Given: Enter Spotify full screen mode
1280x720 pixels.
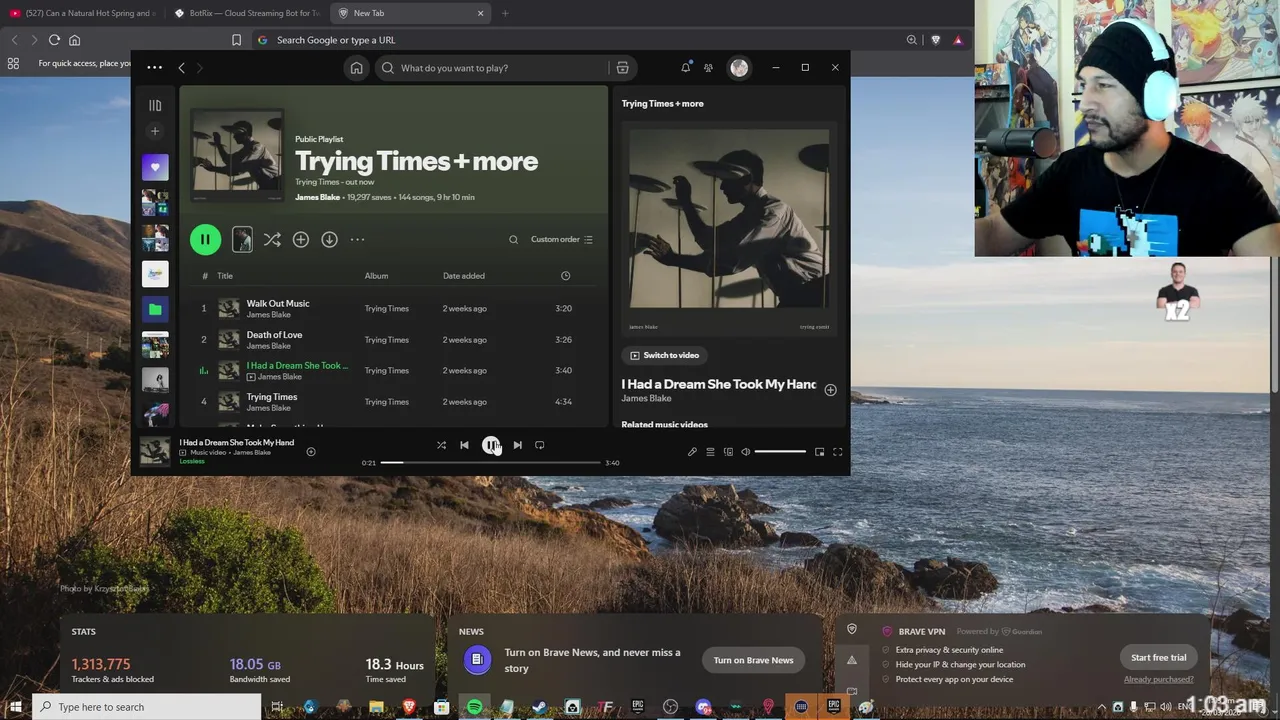Looking at the screenshot, I should (x=838, y=452).
